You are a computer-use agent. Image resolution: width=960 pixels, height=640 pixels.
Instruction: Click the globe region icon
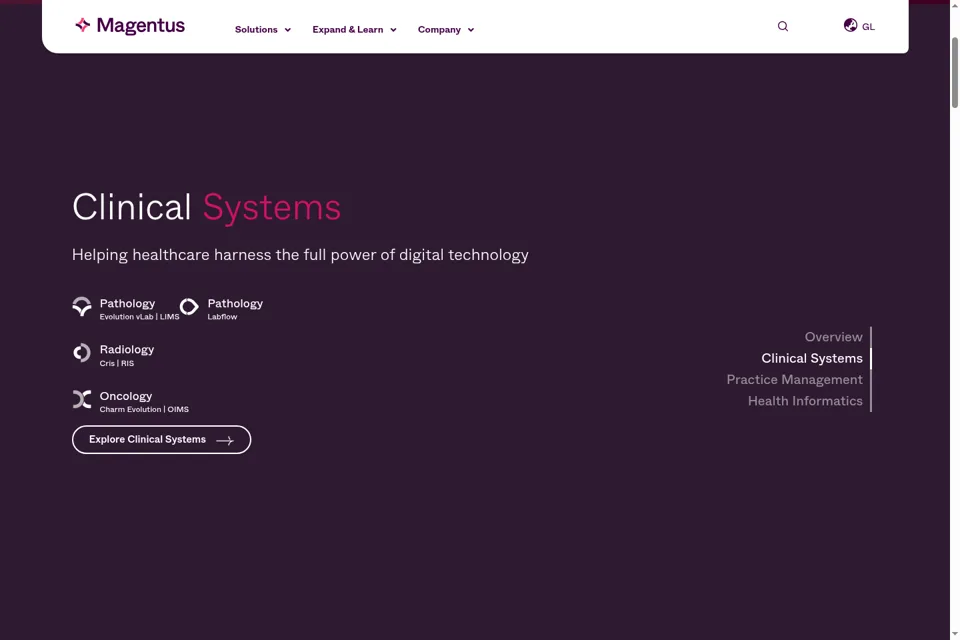850,25
